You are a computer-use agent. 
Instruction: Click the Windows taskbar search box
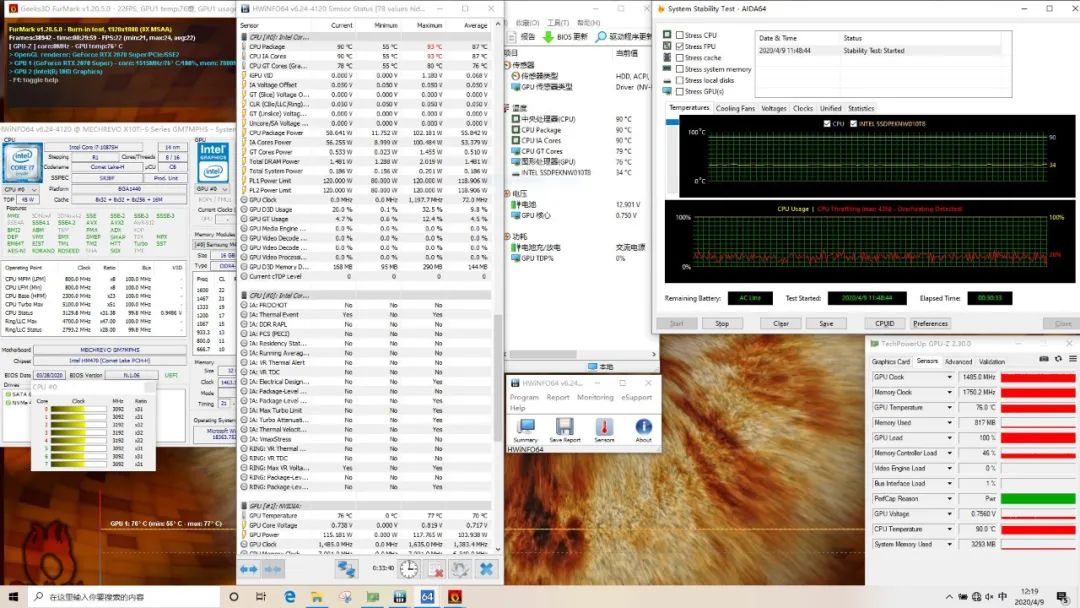[x=124, y=596]
